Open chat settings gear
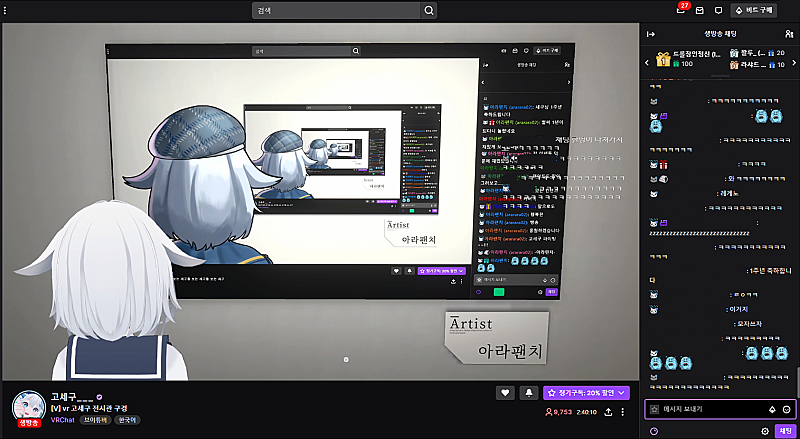 [765, 431]
